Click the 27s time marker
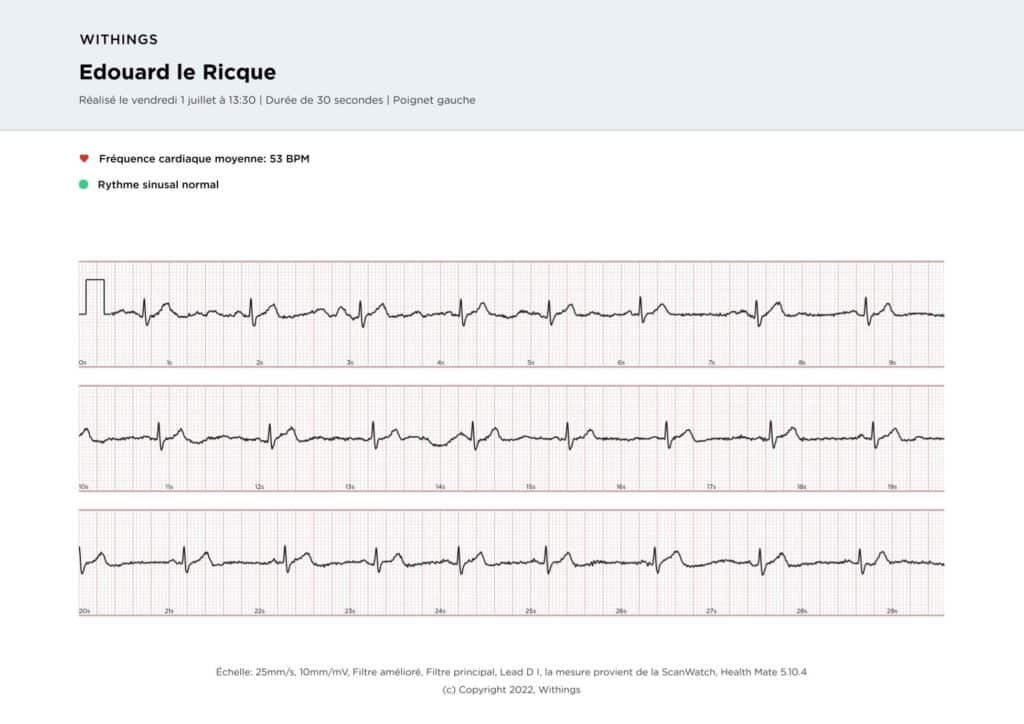The height and width of the screenshot is (724, 1024). pos(711,611)
